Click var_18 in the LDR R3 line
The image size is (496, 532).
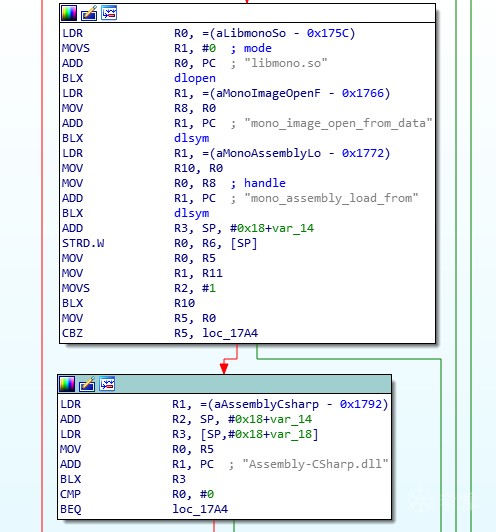click(x=291, y=434)
